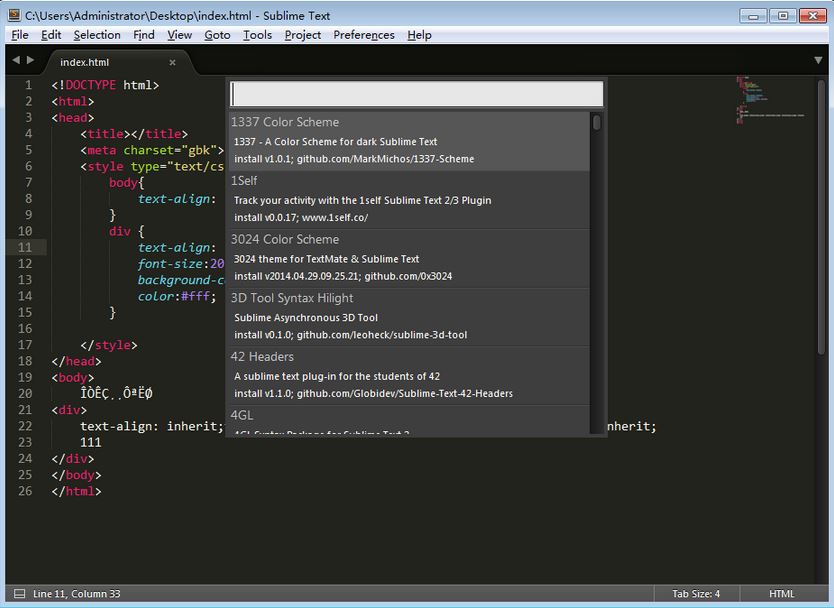Click the Sublime Text title bar icon
This screenshot has height=608, width=834.
click(14, 15)
